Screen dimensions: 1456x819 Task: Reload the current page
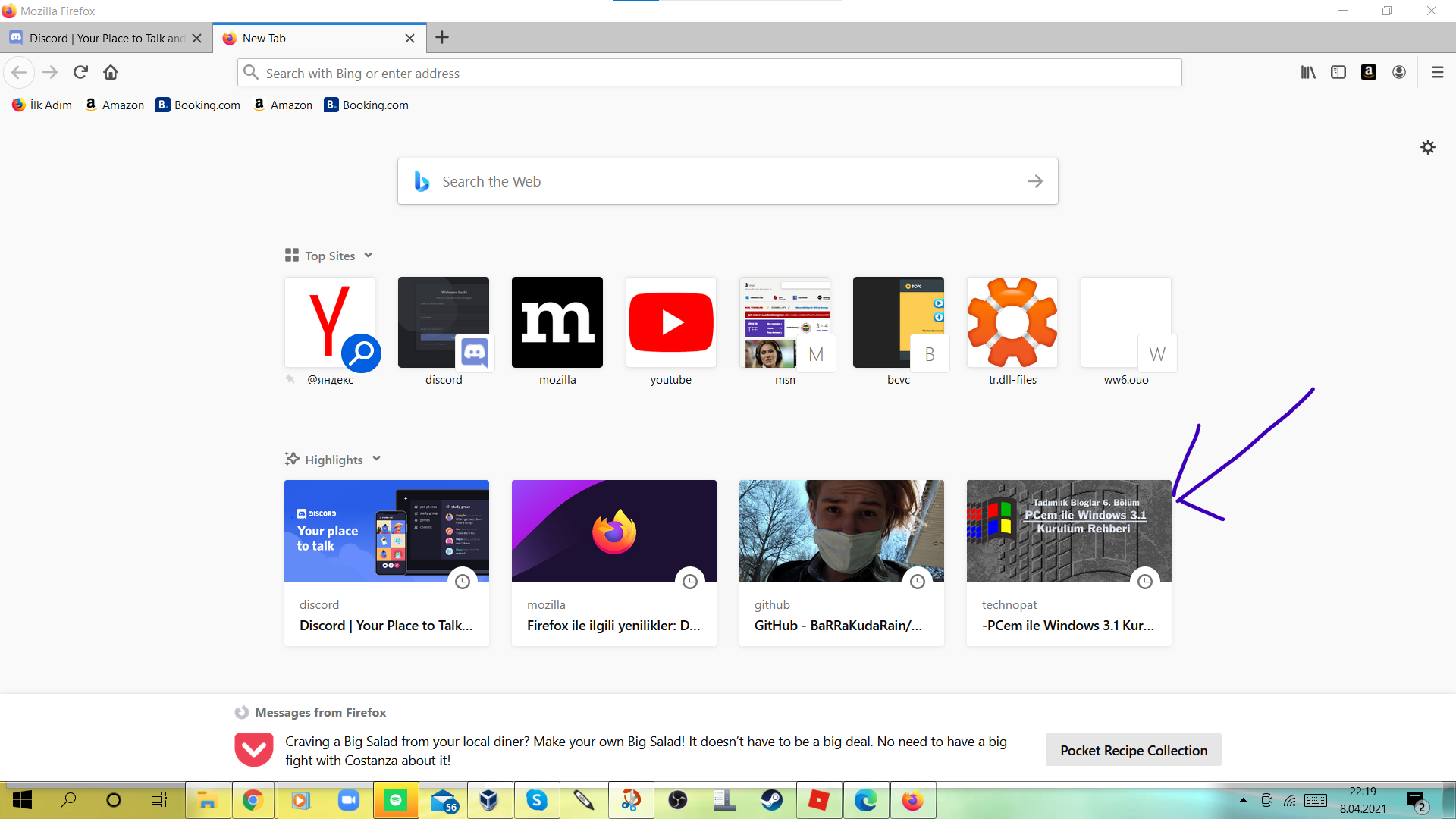click(80, 73)
